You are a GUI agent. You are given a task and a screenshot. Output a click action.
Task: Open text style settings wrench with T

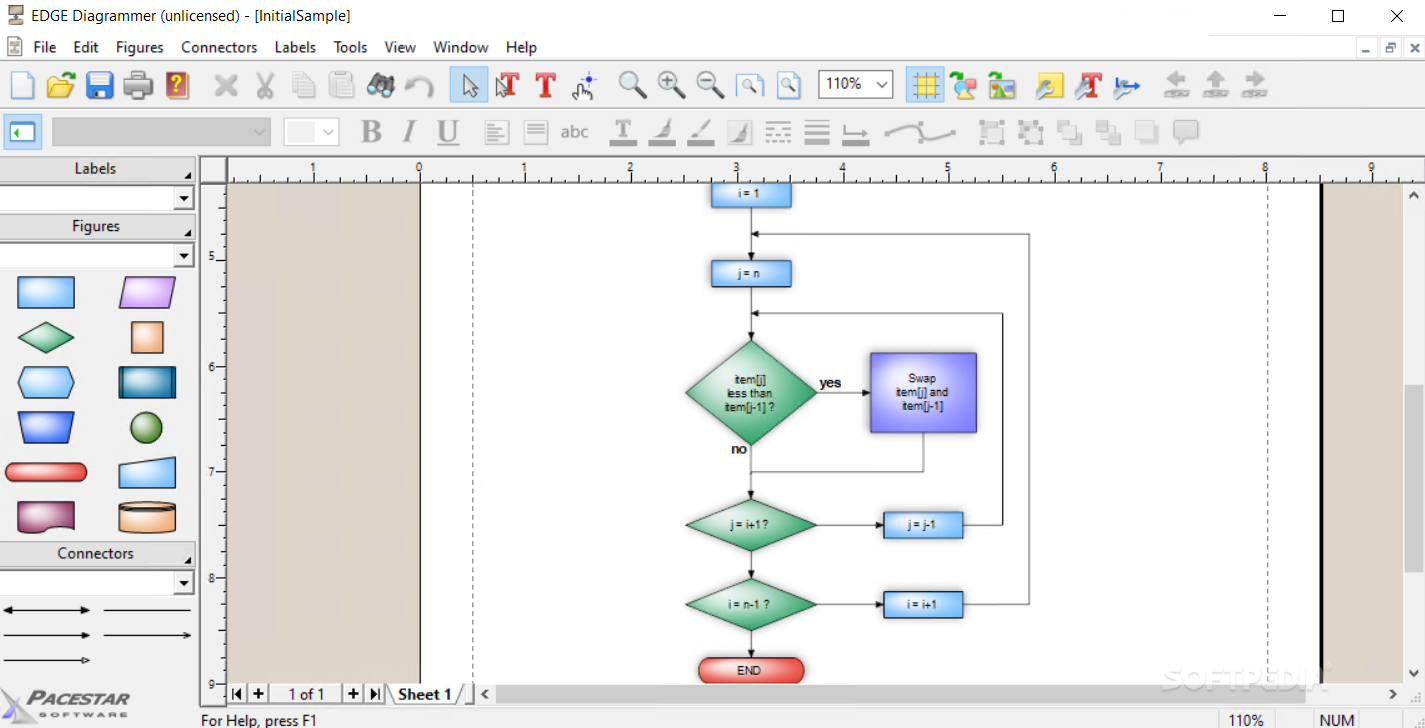point(1088,85)
